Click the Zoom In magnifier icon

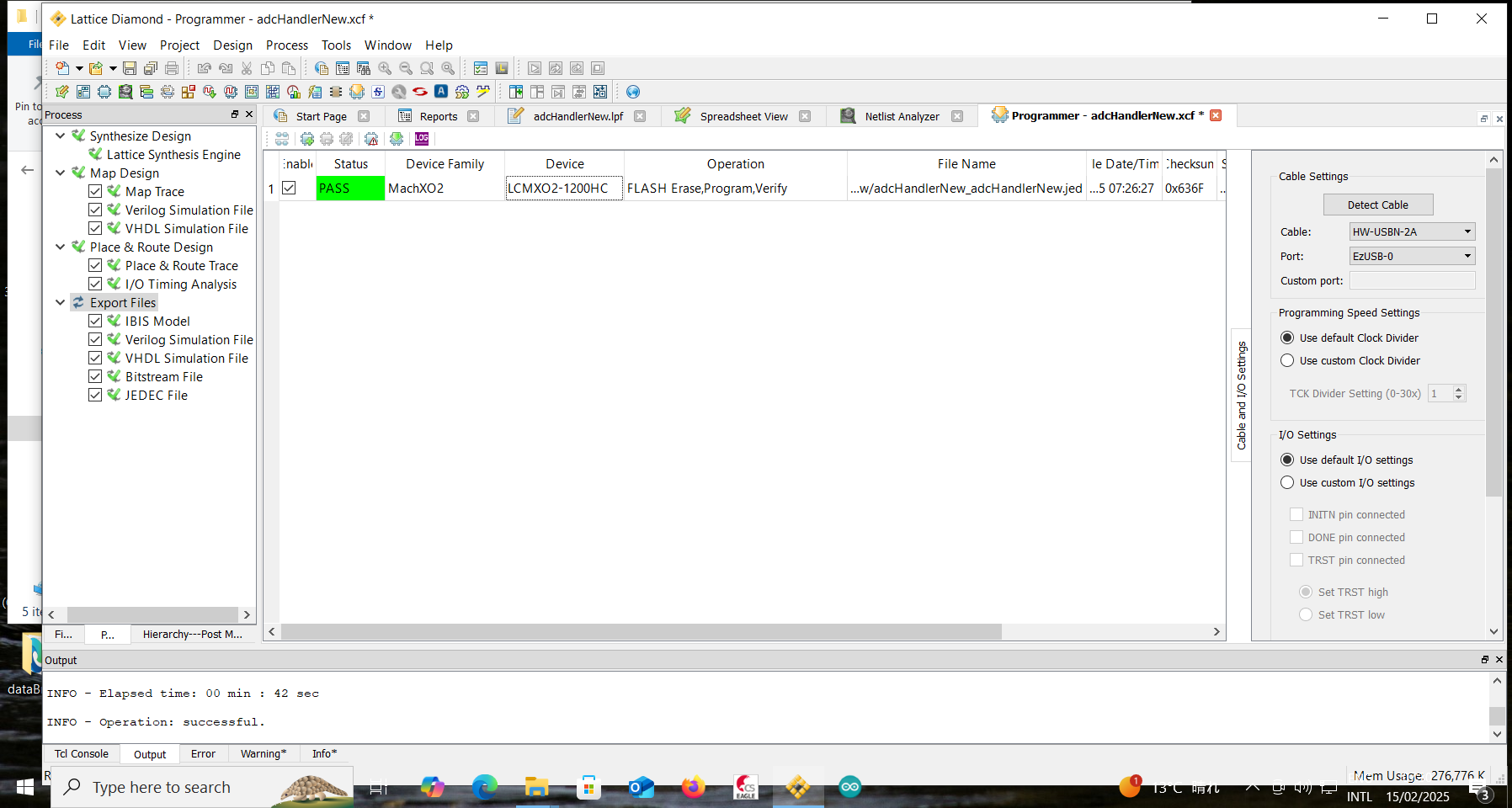pyautogui.click(x=385, y=68)
